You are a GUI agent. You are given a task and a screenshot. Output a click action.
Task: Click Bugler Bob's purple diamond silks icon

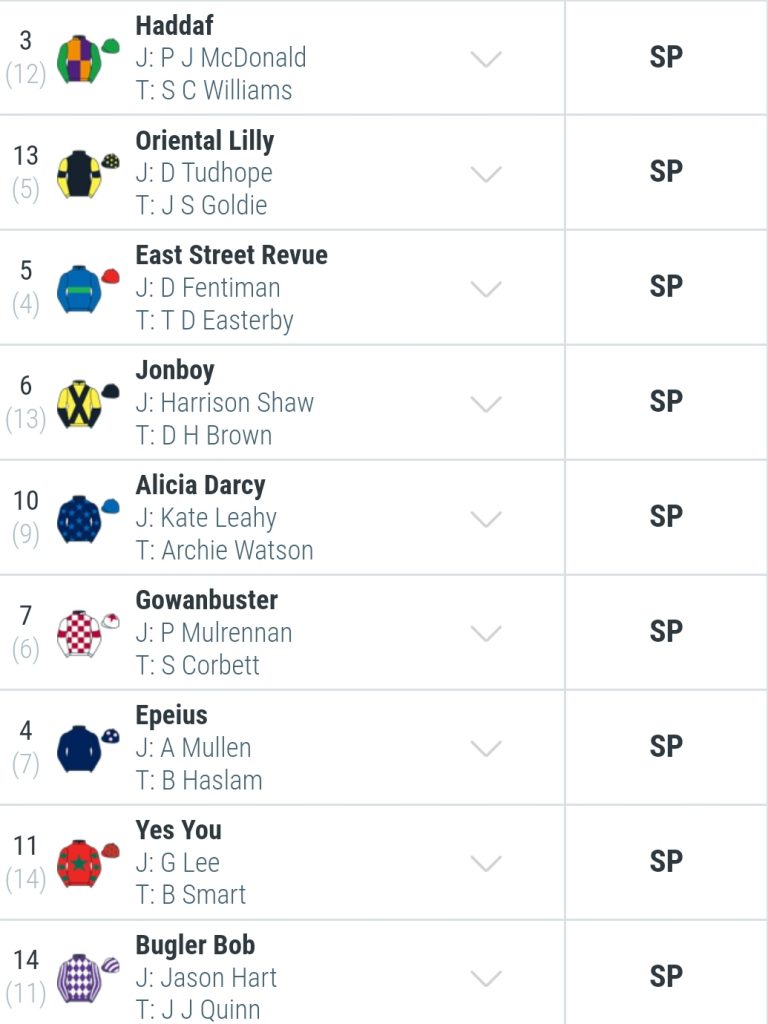88,978
